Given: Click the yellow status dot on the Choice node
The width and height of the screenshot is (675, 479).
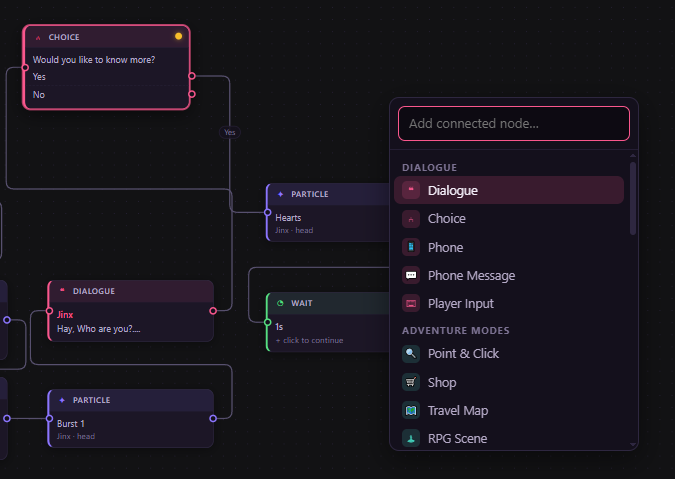Looking at the screenshot, I should (178, 36).
